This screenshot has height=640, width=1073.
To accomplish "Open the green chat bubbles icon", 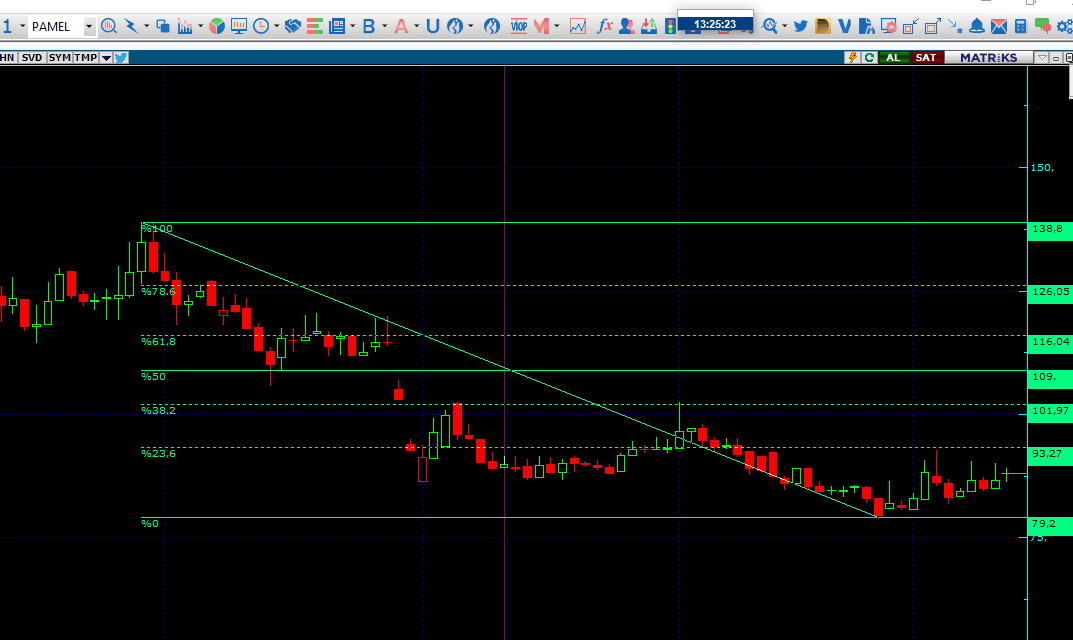I will click(x=1042, y=26).
